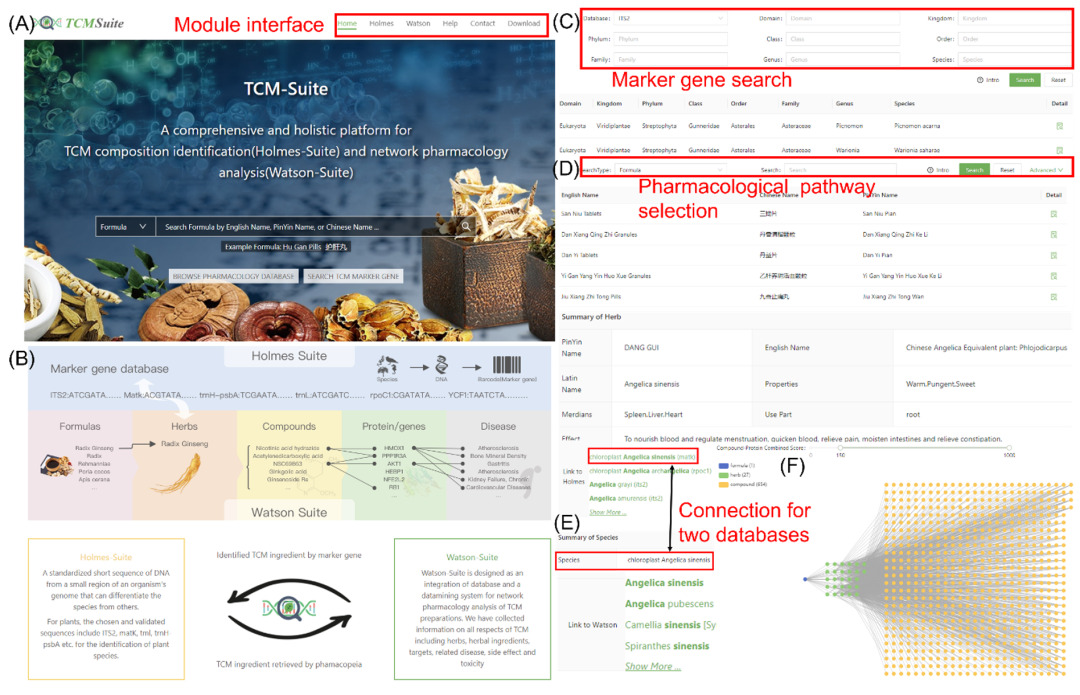
Task: Click the Class input field
Action: click(842, 39)
